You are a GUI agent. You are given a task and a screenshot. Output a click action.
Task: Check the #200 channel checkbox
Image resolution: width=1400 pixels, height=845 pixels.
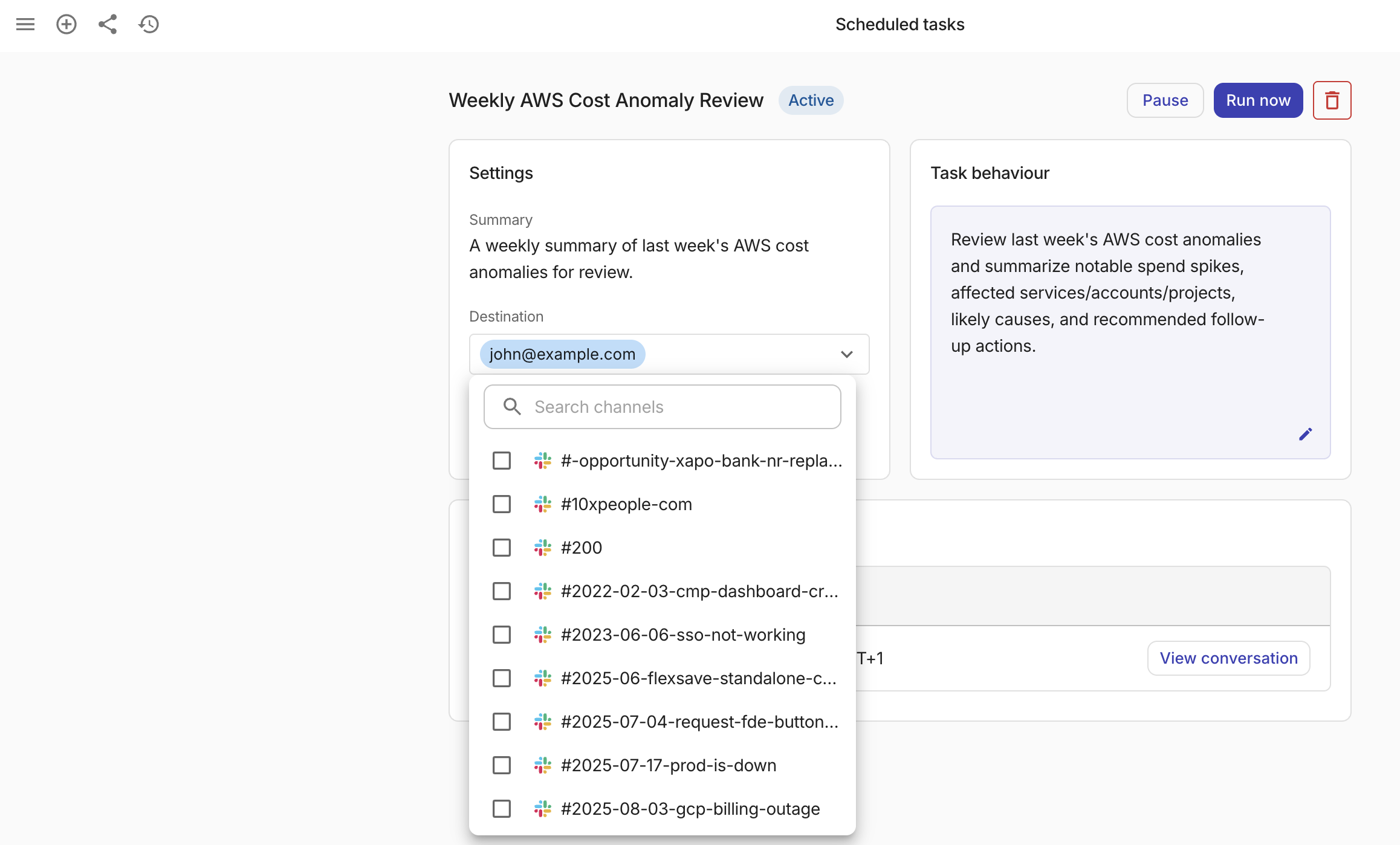click(x=502, y=548)
